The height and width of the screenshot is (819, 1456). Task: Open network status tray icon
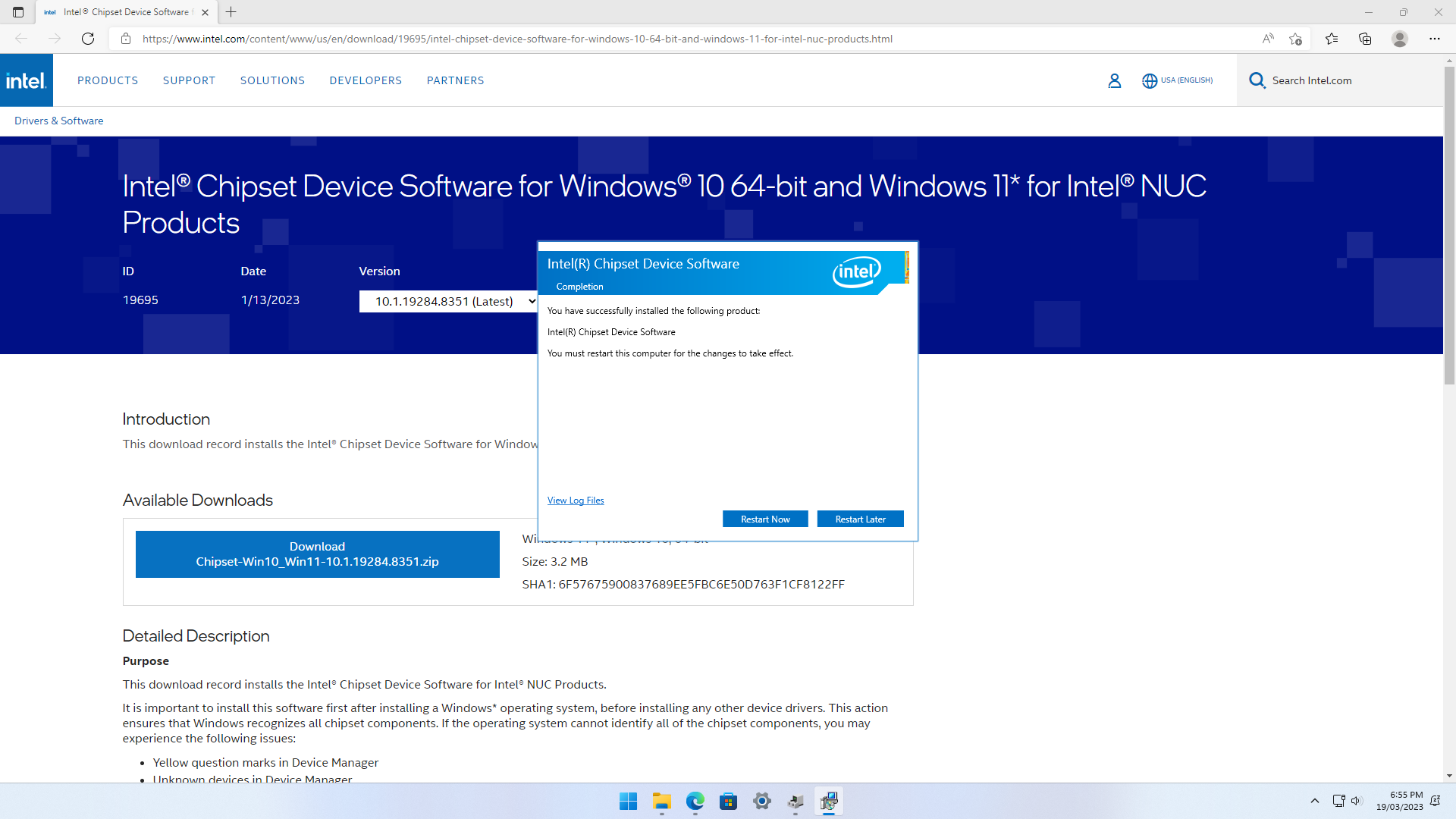1339,802
